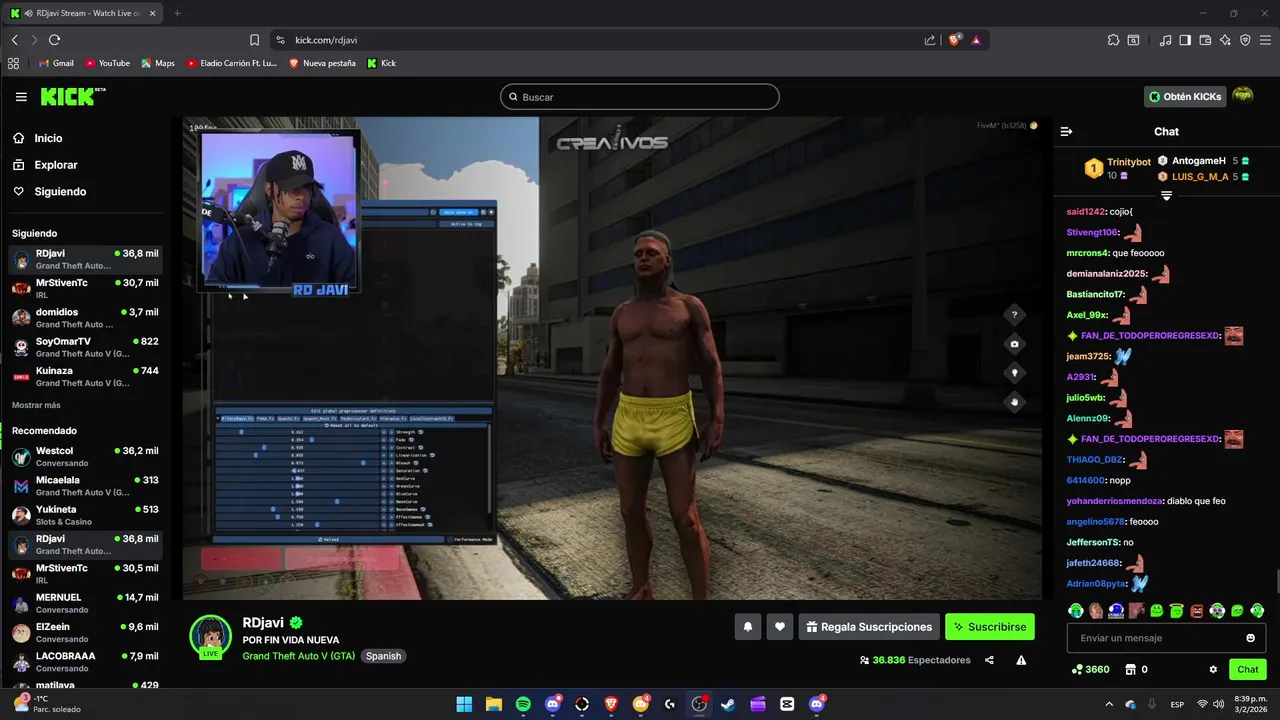Open YouTube bookmark in bookmarks bar
This screenshot has width=1280, height=720.
pos(107,63)
